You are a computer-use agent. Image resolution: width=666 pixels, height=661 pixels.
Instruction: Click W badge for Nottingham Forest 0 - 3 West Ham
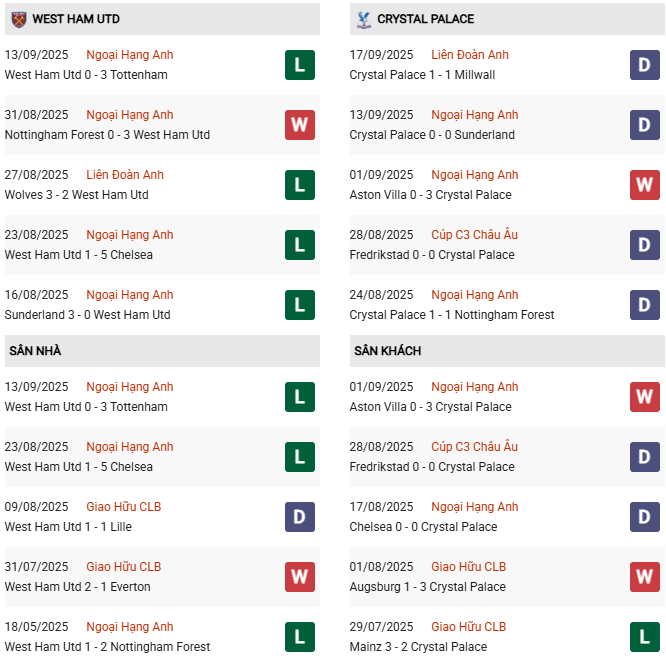point(300,125)
